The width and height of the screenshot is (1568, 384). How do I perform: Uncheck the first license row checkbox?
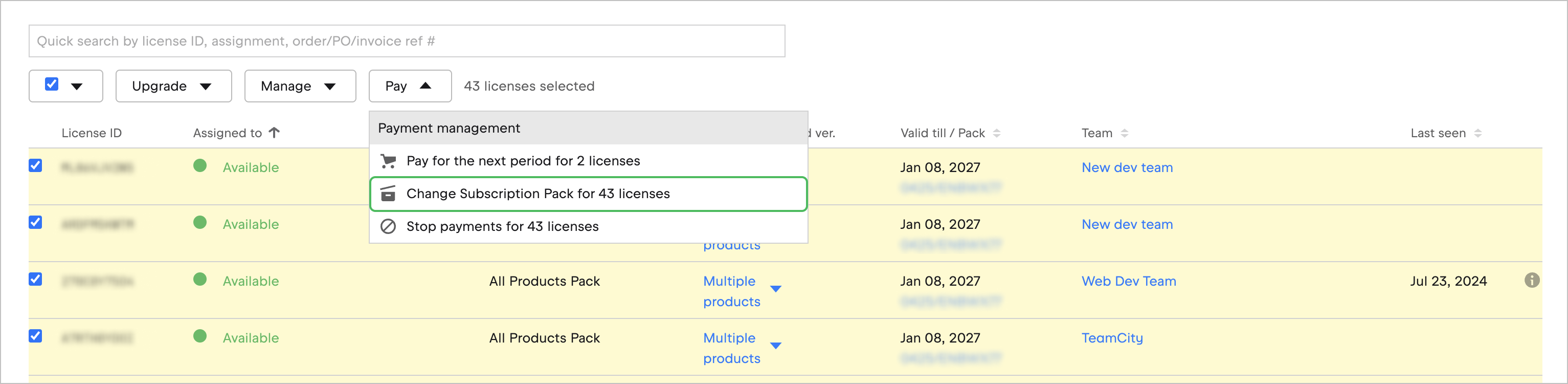pos(36,166)
